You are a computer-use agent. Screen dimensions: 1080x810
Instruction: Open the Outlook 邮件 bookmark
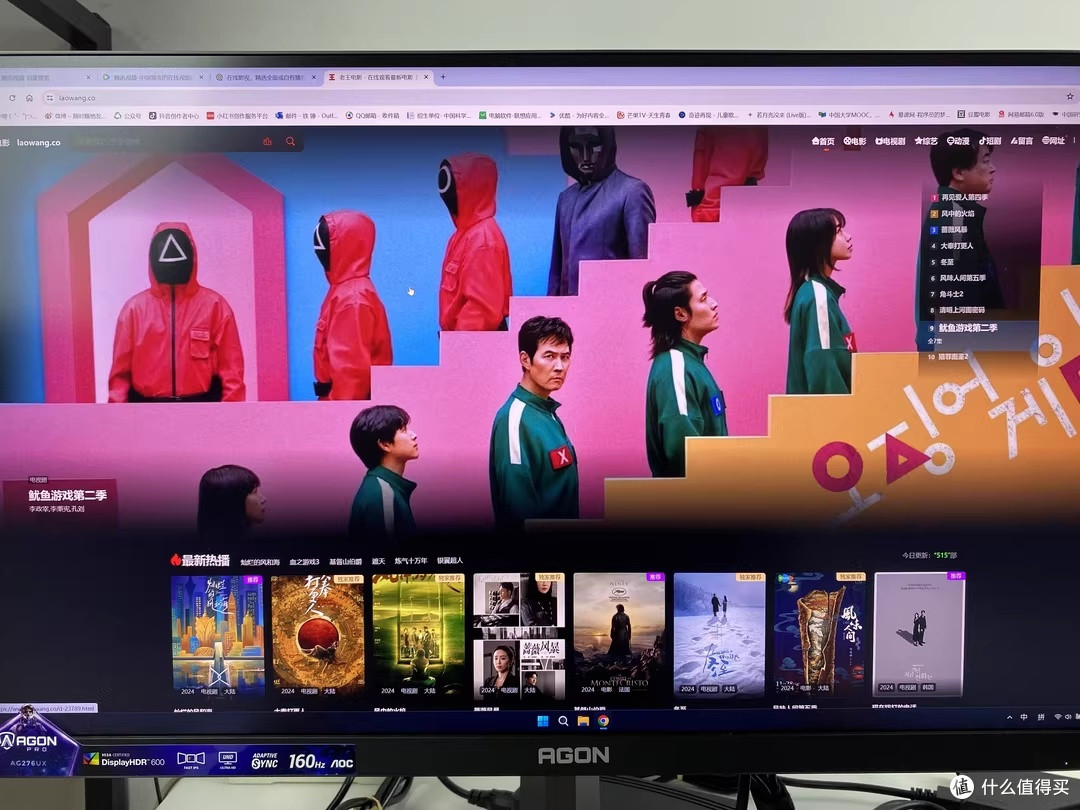(x=307, y=116)
